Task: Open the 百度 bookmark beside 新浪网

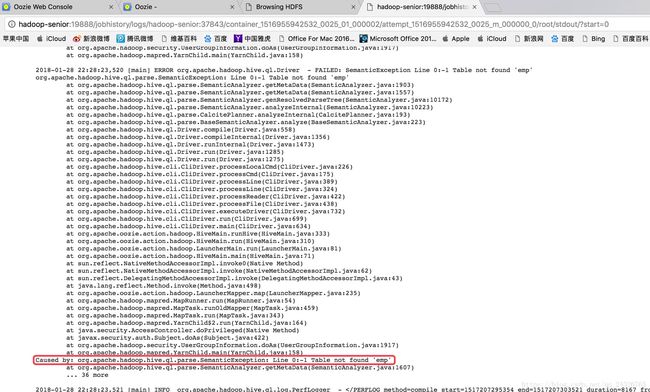Action: click(x=563, y=39)
